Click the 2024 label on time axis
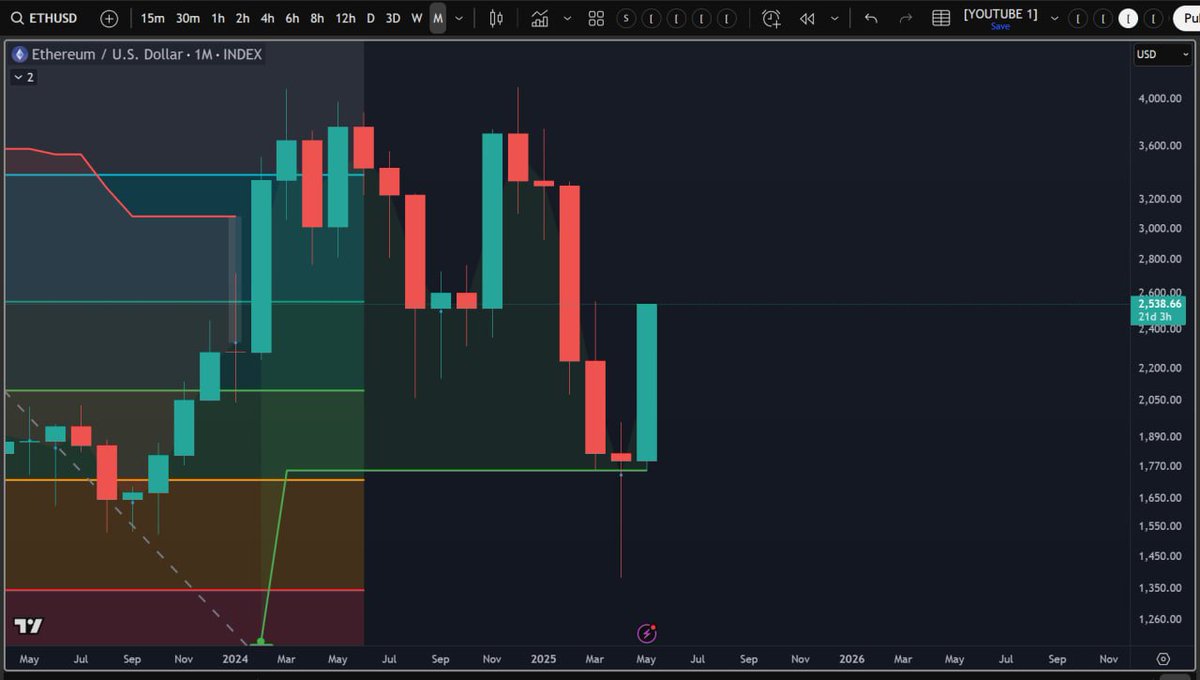1200x680 pixels. pos(235,659)
